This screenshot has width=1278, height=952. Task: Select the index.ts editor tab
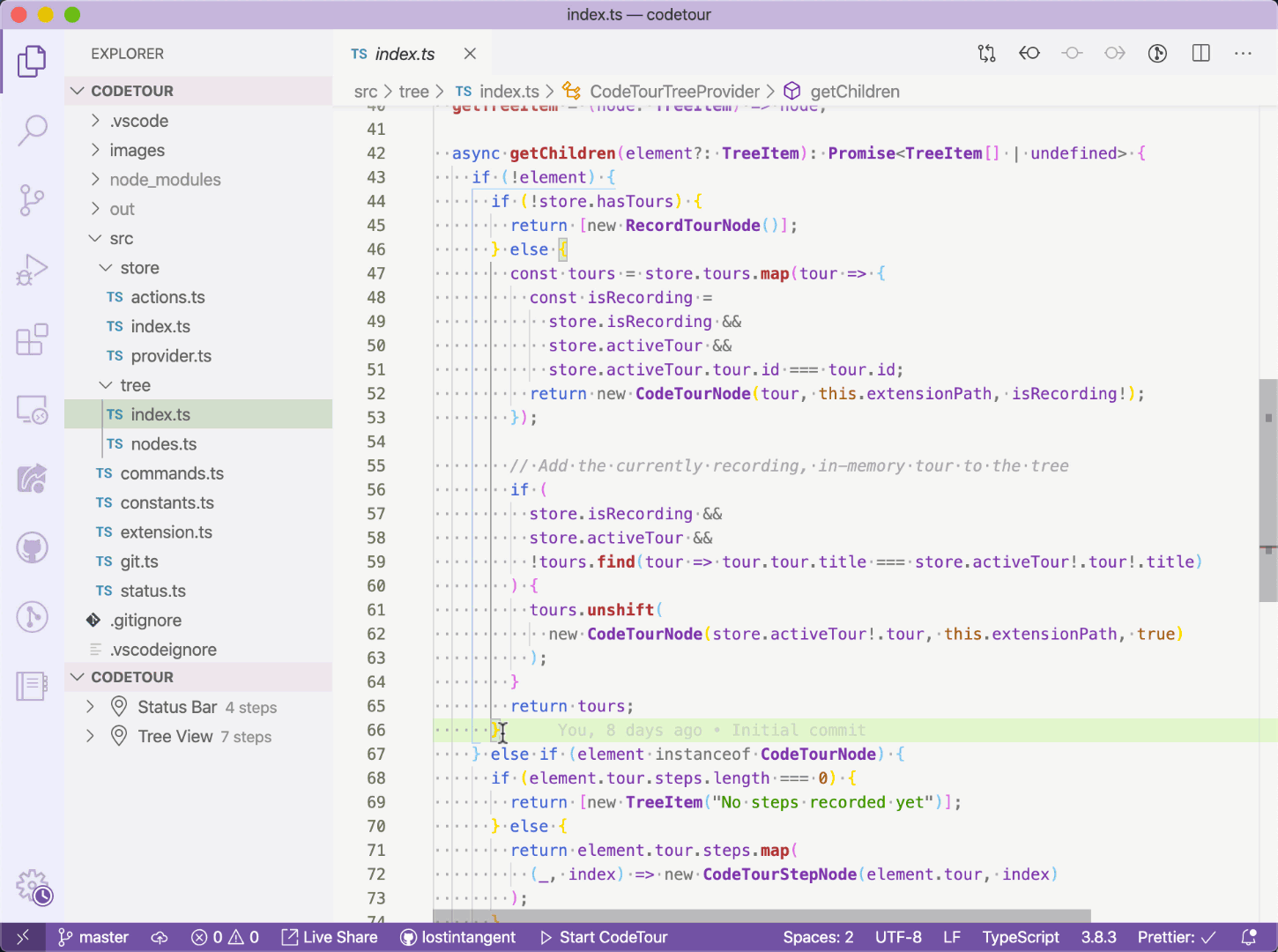tap(405, 54)
